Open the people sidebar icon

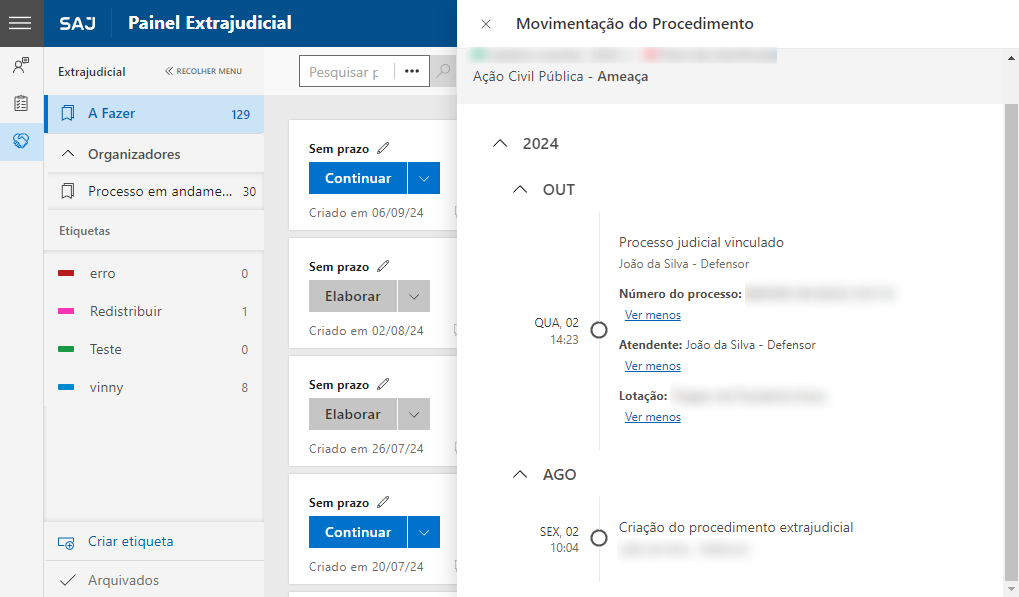pyautogui.click(x=21, y=65)
